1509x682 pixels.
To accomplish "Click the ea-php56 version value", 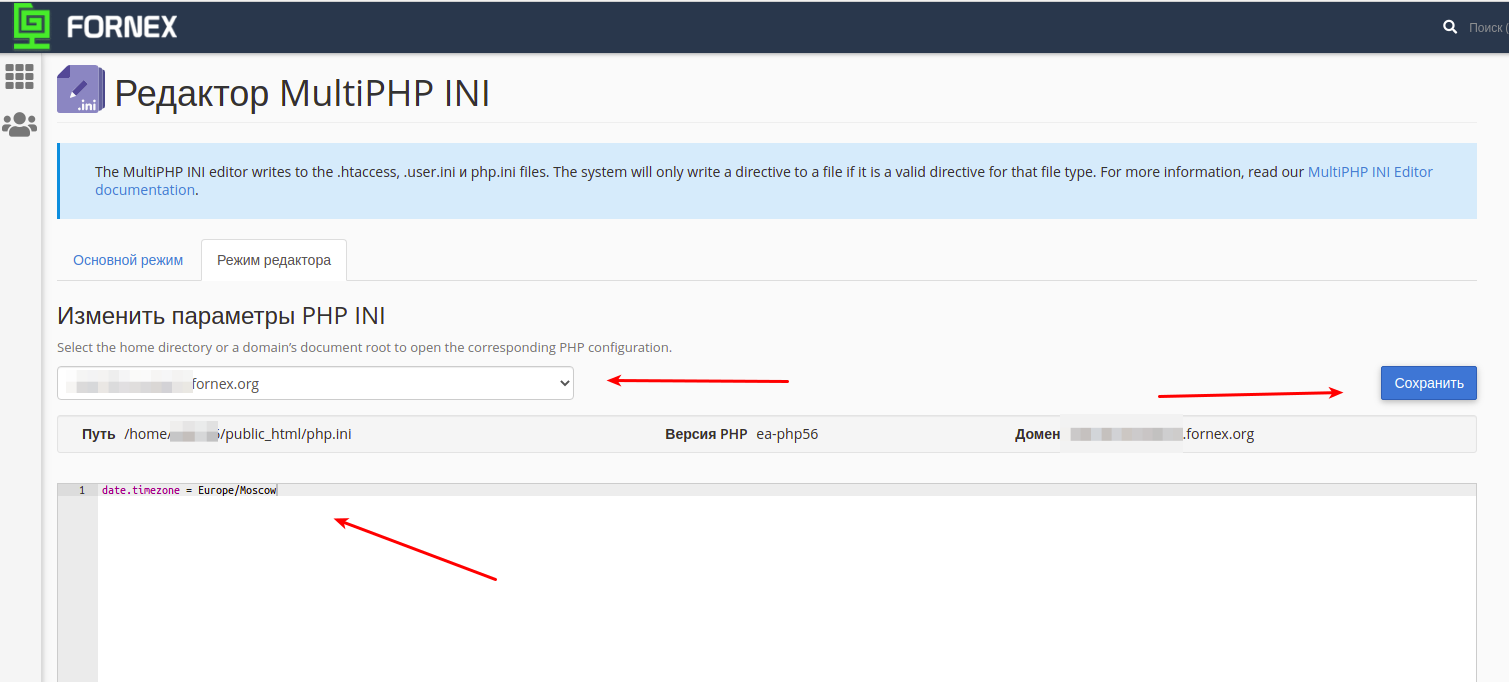I will coord(787,434).
